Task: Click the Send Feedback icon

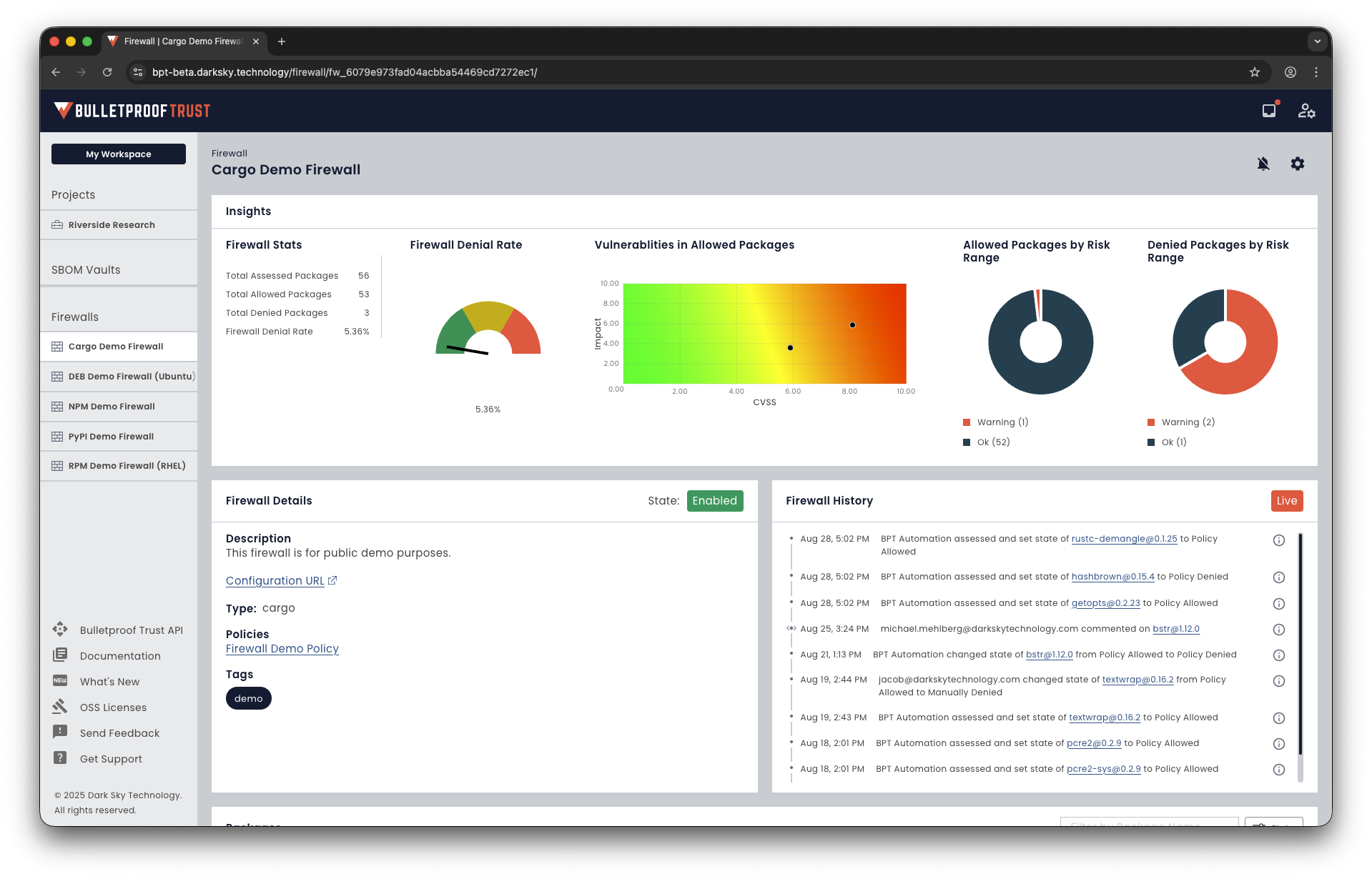Action: [60, 732]
